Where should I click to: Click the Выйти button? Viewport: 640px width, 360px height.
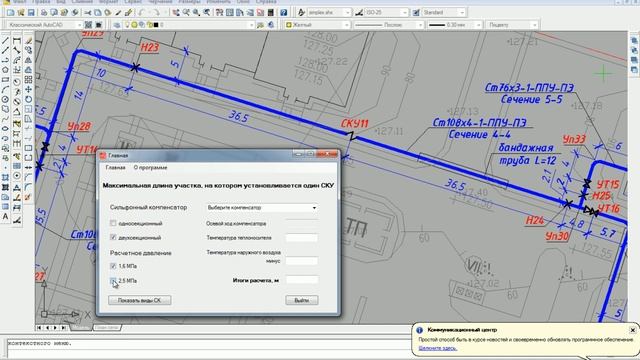(x=302, y=300)
